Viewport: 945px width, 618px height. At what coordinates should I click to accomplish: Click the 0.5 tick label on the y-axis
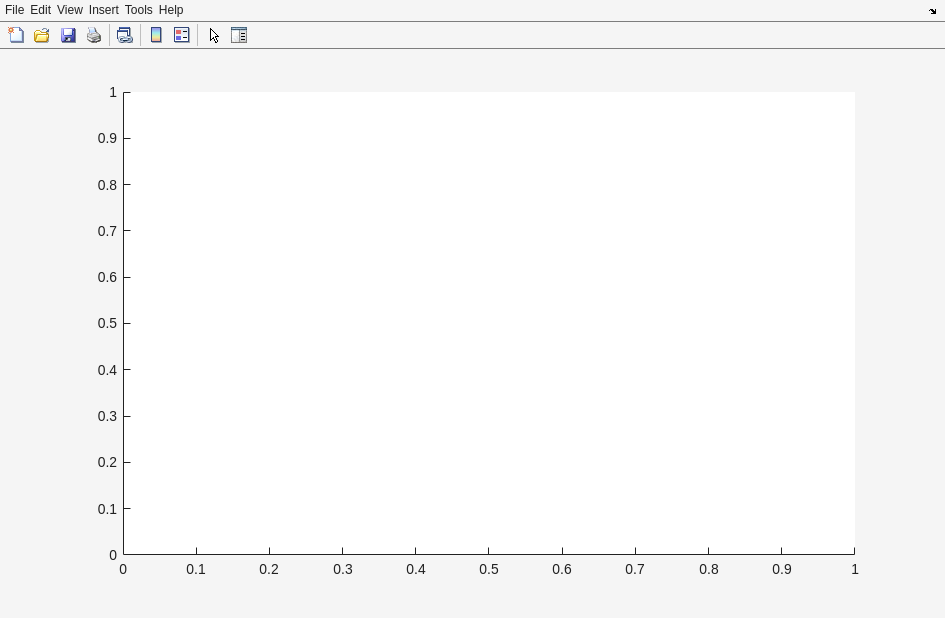[107, 323]
